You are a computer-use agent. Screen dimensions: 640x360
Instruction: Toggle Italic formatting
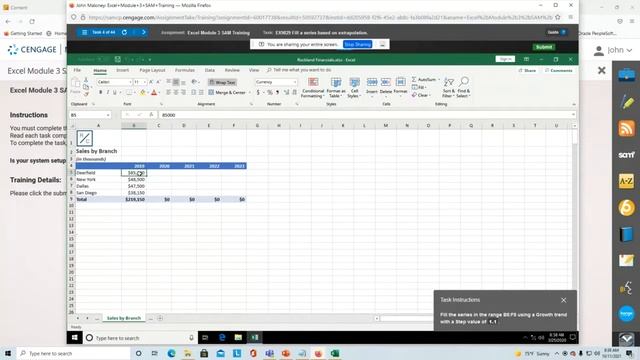click(108, 93)
